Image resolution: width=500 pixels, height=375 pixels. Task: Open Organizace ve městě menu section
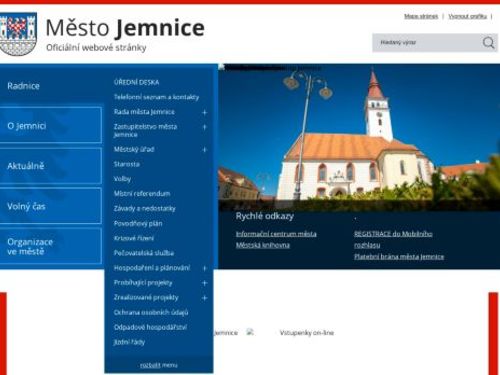[51, 246]
